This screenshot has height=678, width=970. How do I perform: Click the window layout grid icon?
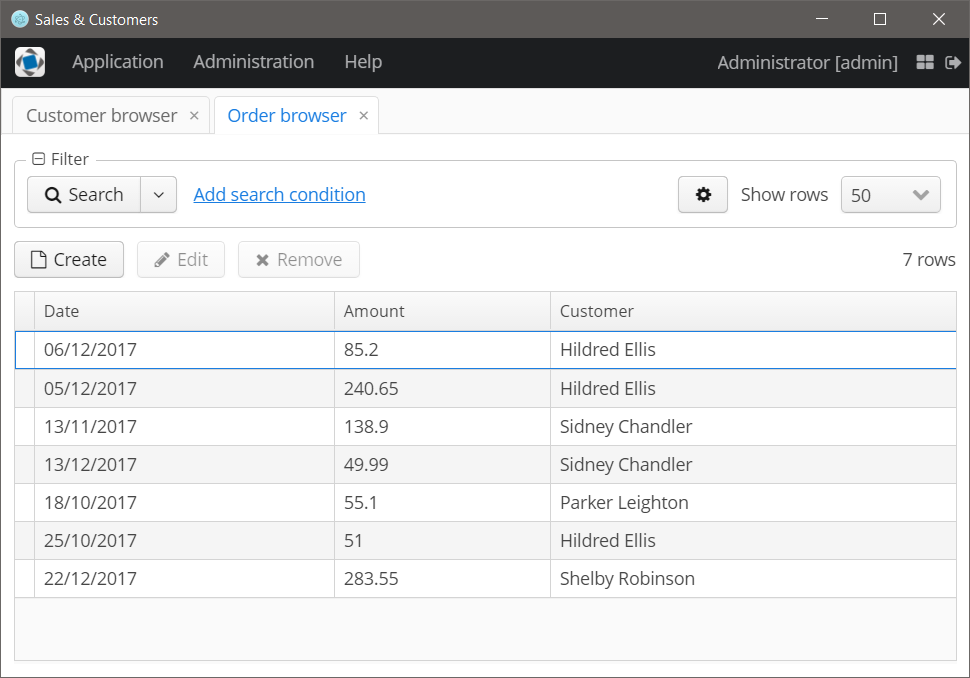tap(925, 63)
